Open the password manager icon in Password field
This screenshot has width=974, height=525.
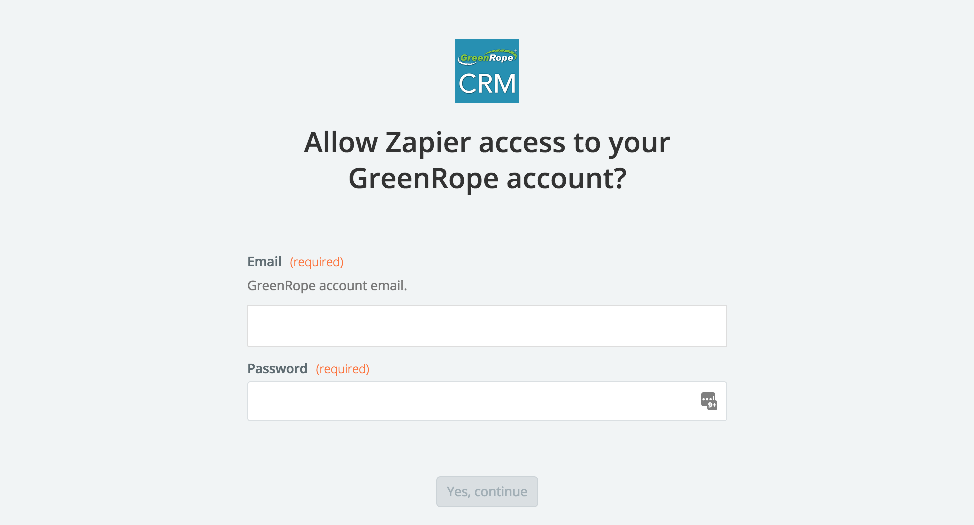coord(709,401)
